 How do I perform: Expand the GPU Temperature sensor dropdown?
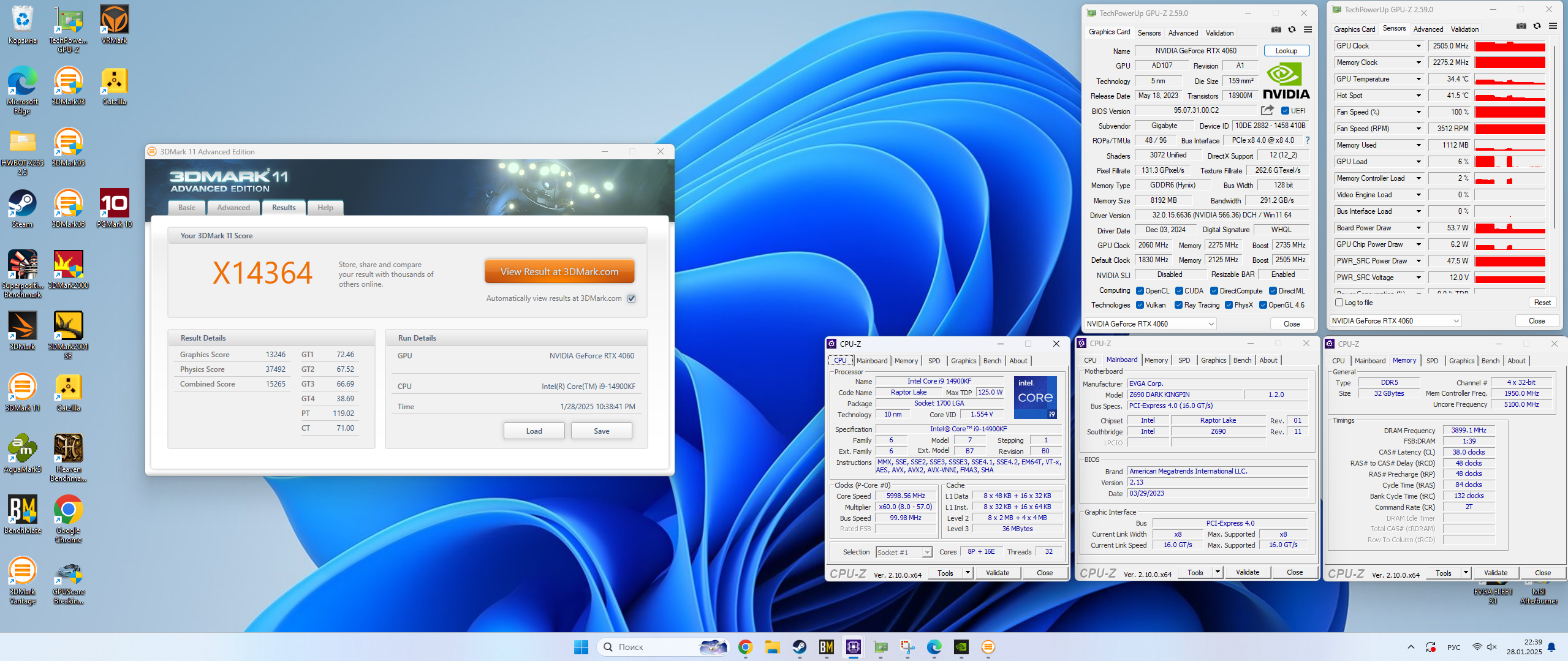point(1418,79)
